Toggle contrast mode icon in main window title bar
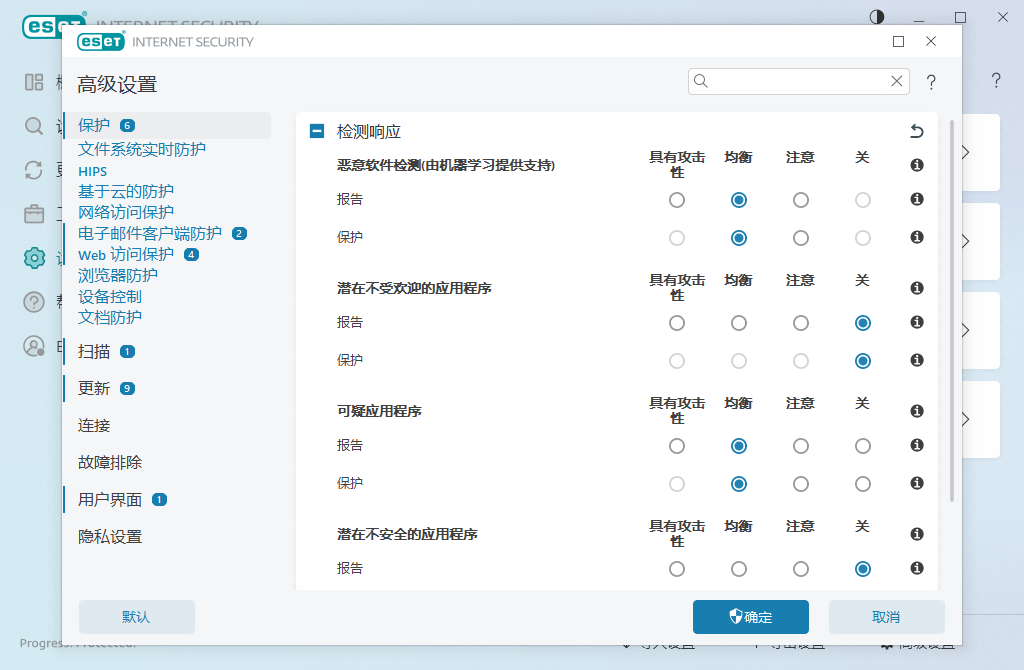 (x=877, y=17)
